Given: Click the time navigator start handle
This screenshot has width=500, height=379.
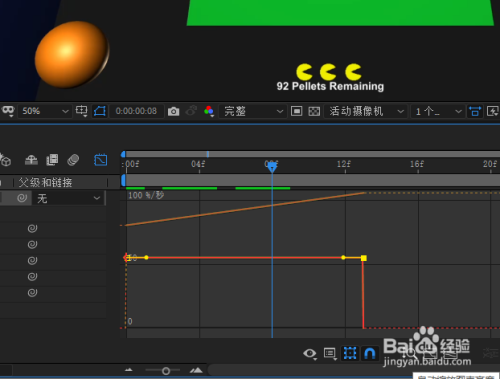Looking at the screenshot, I should click(123, 154).
